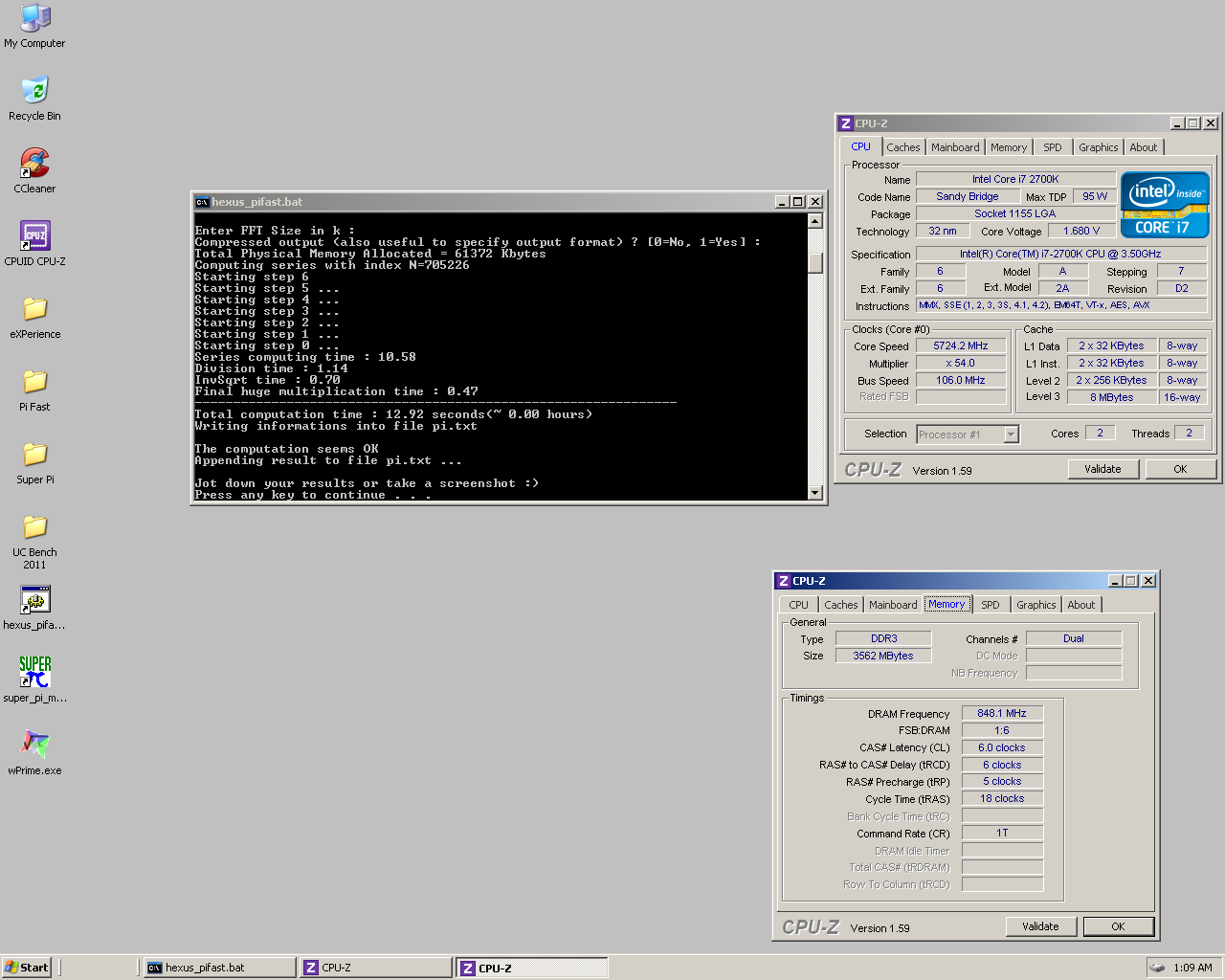This screenshot has height=980, width=1225.
Task: Click the hexus_pifast.bat console title icon
Action: 202,202
